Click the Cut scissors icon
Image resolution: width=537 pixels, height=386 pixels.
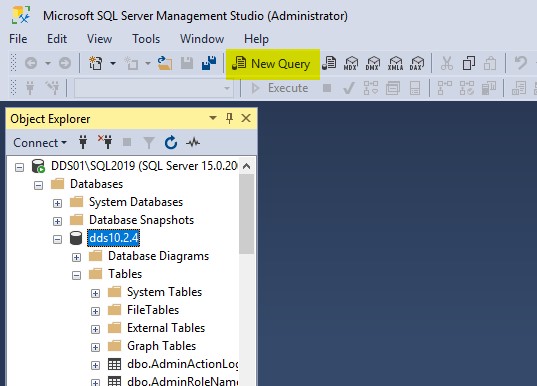click(x=447, y=63)
